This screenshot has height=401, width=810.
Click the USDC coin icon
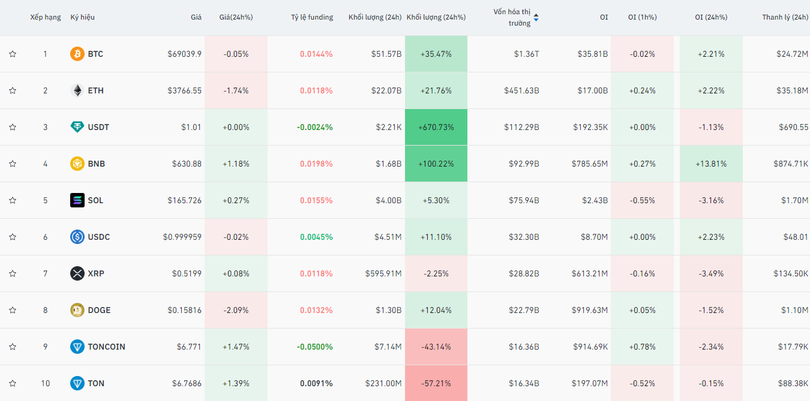tap(77, 237)
